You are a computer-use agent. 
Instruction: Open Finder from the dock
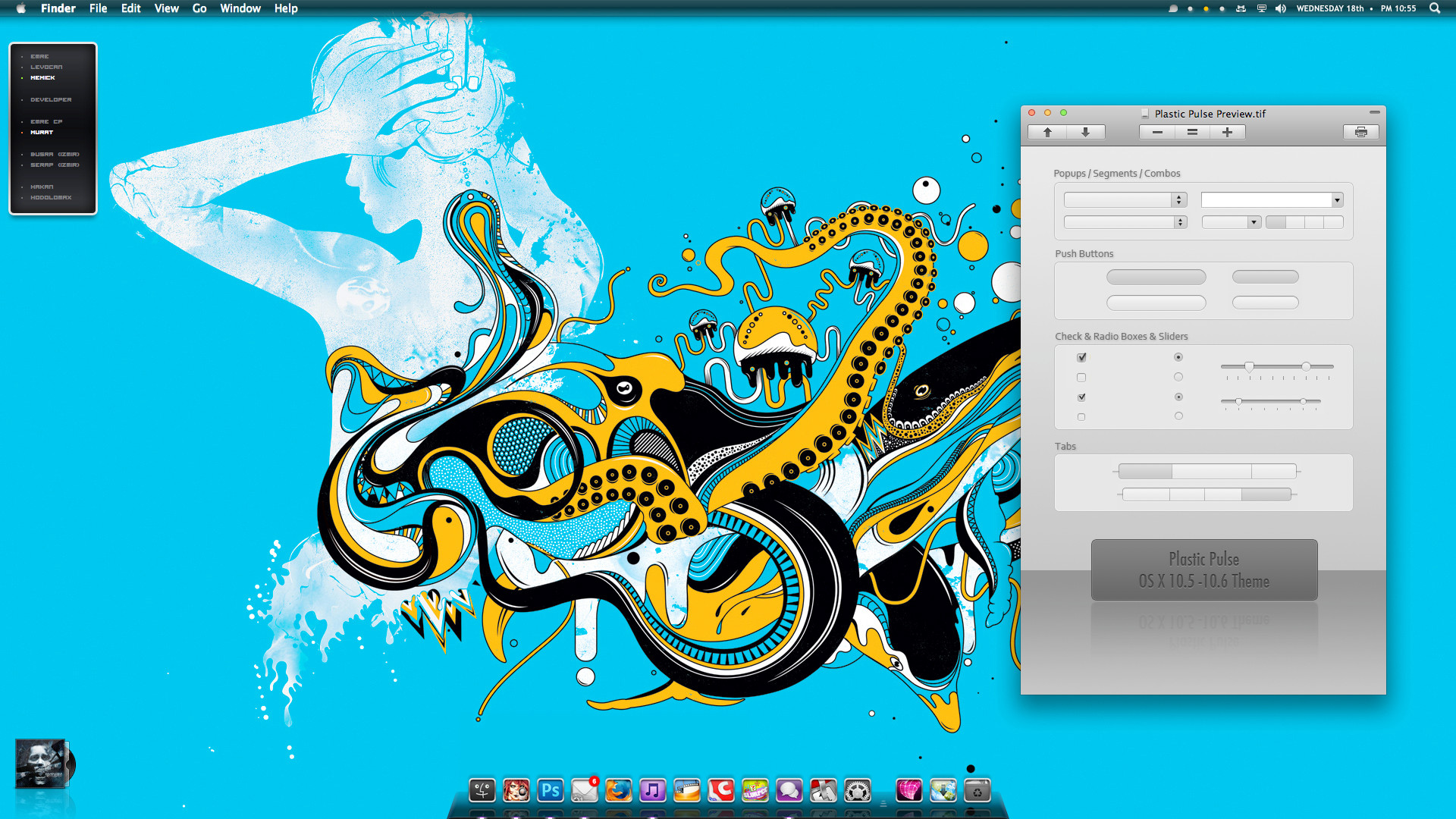click(482, 791)
